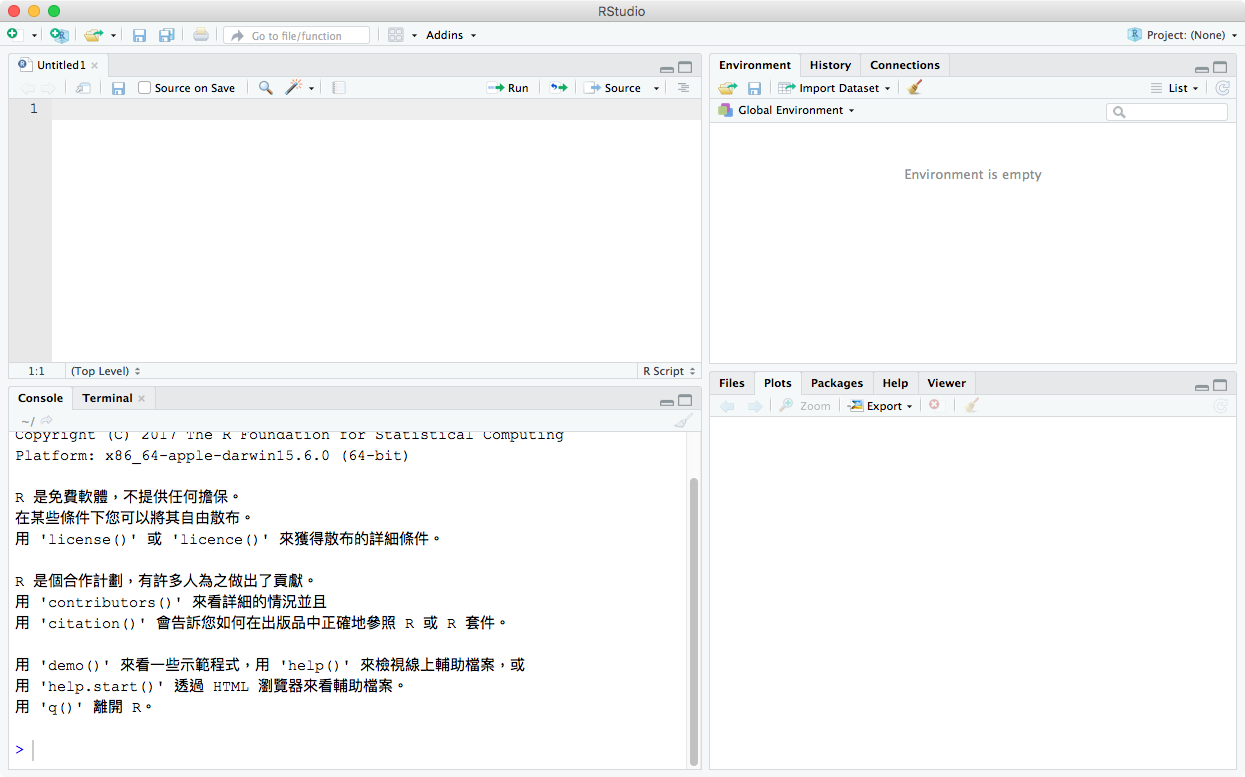This screenshot has height=777, width=1245.
Task: Switch to the Packages tab
Action: click(836, 383)
